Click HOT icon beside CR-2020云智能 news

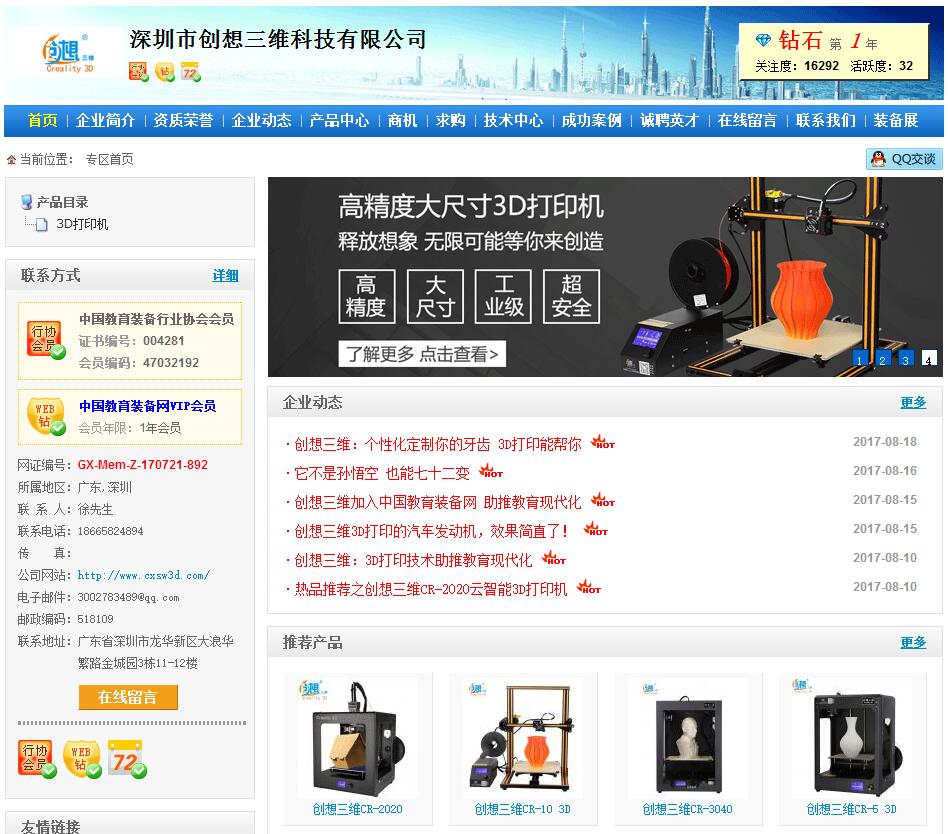[589, 587]
